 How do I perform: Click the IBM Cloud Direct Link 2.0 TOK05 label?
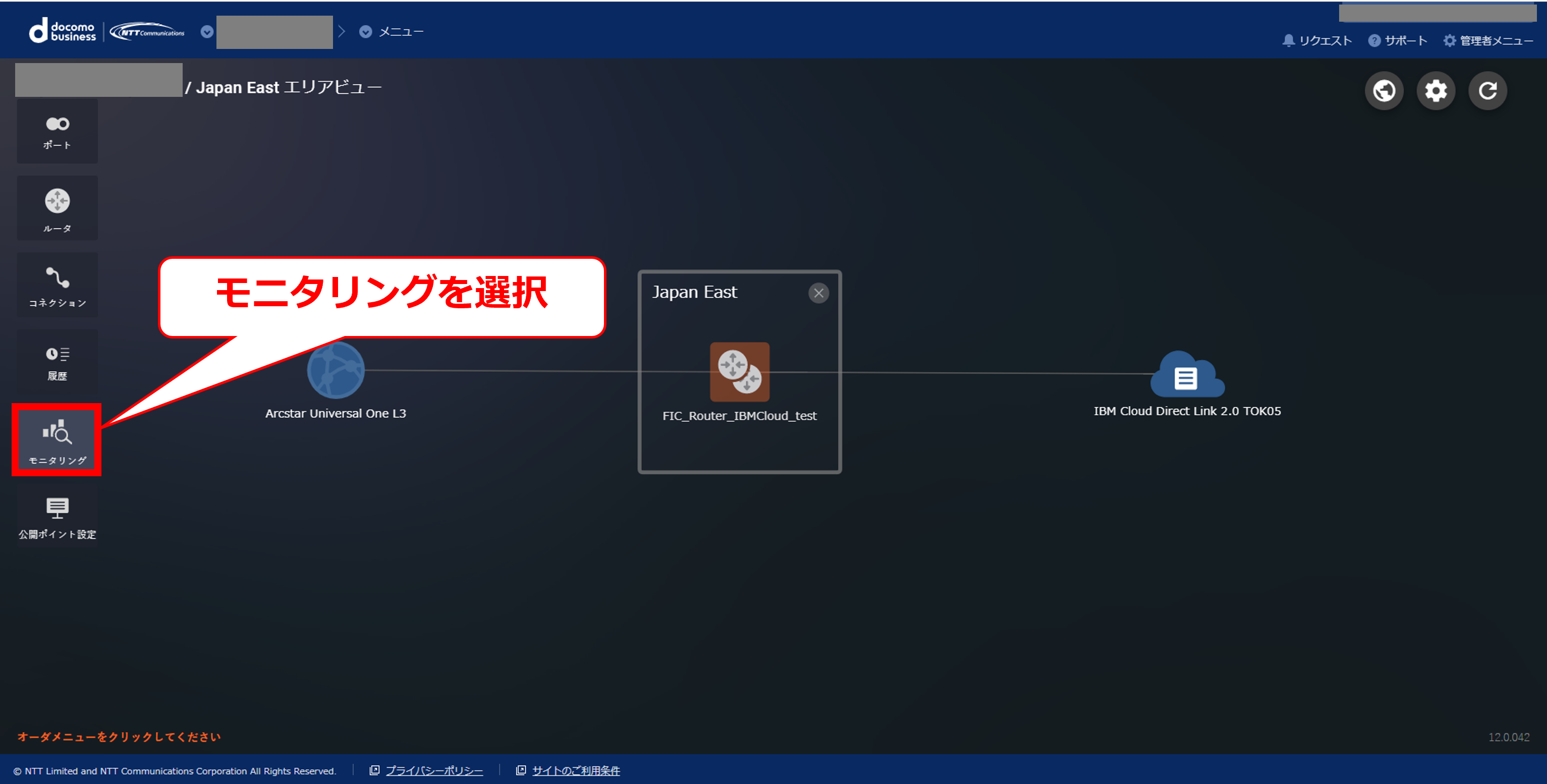[x=1187, y=411]
